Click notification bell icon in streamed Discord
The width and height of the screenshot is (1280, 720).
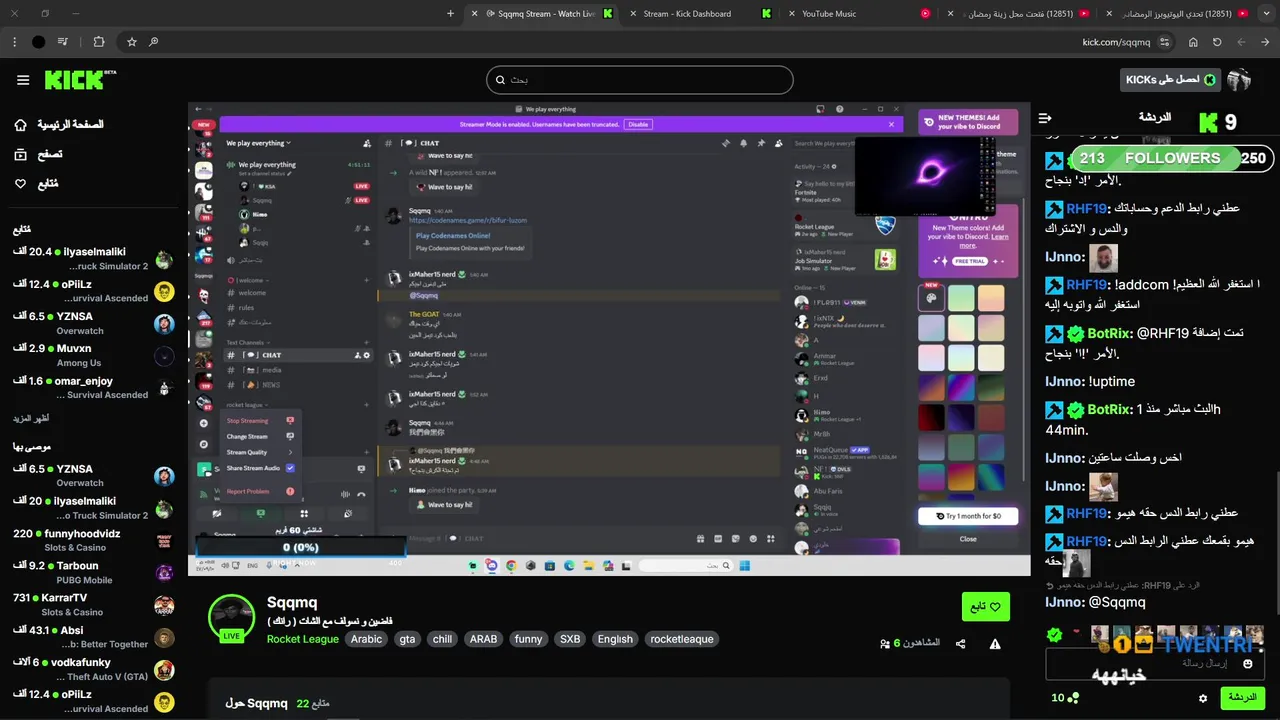[x=744, y=143]
